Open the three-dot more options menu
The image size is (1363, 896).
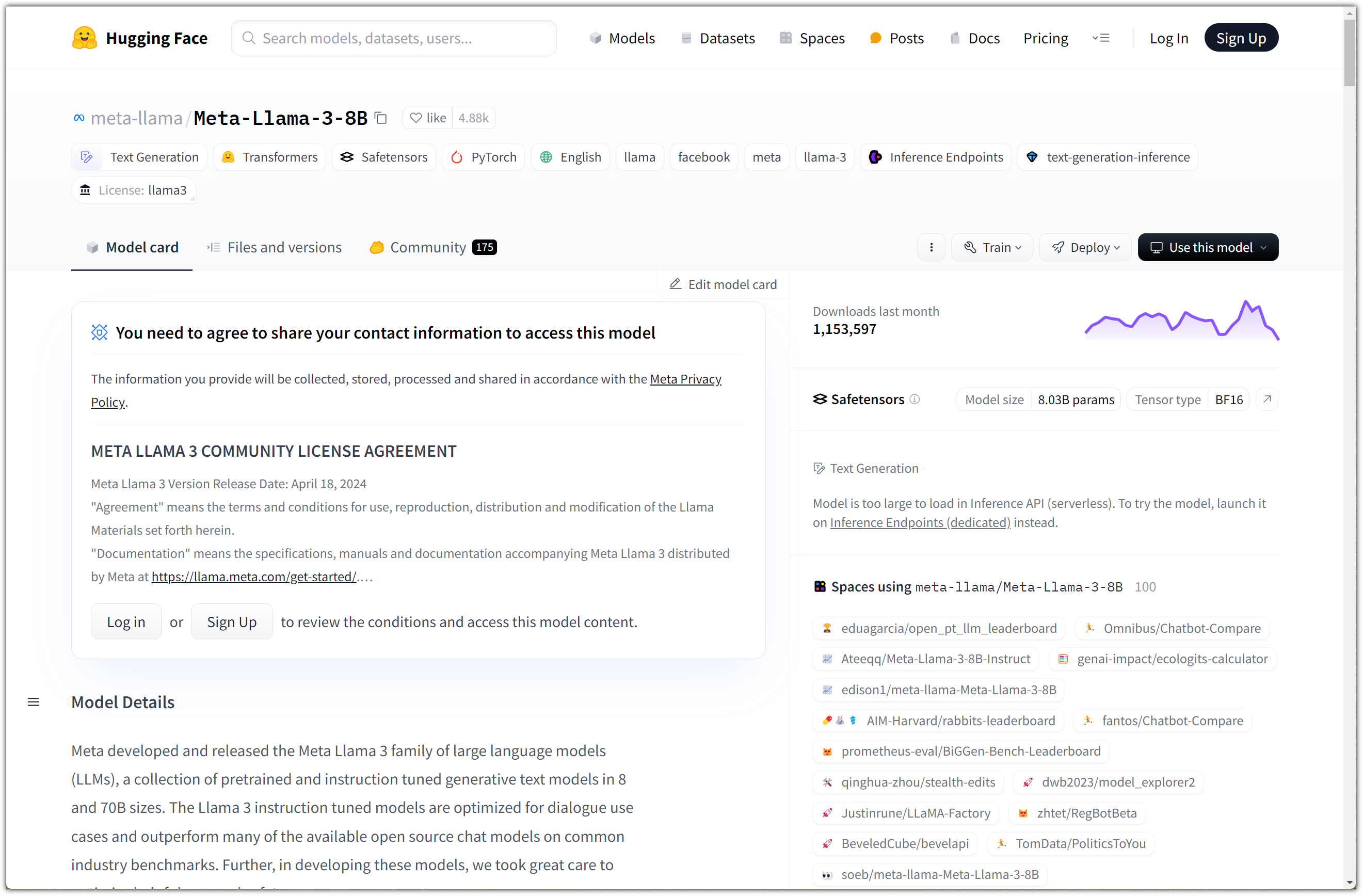[x=931, y=248]
